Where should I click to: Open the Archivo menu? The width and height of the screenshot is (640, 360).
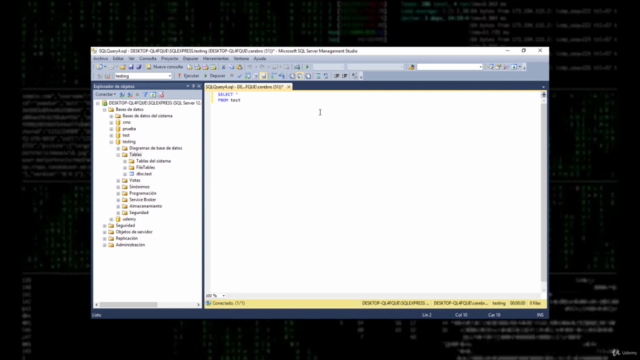tap(100, 58)
